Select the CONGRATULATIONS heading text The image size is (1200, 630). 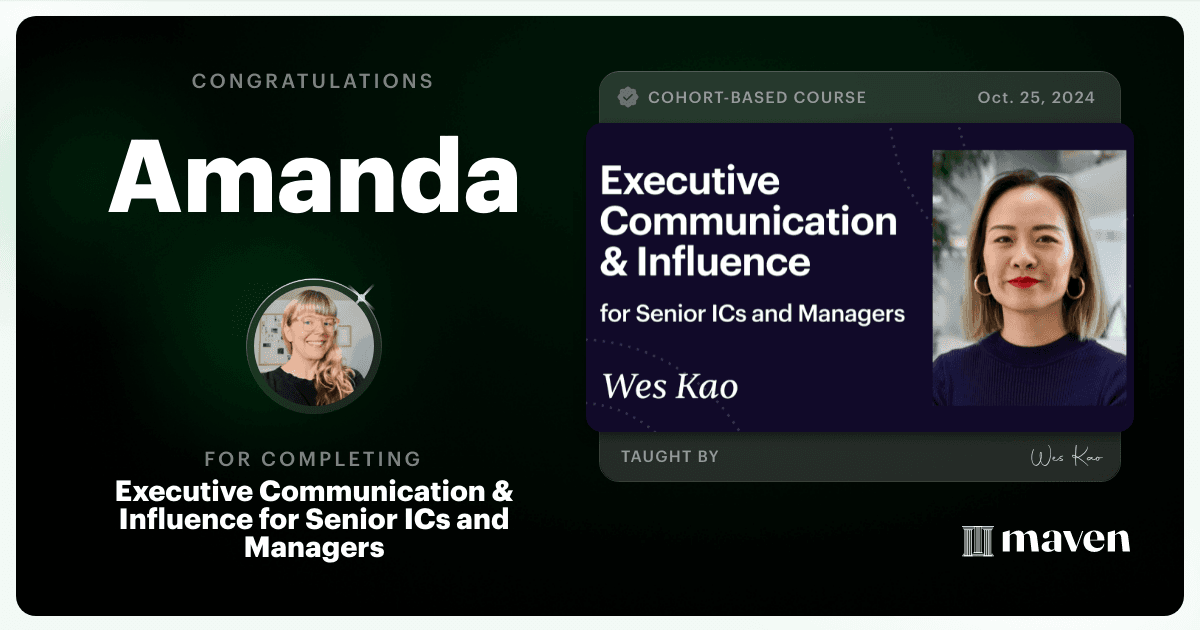pos(313,81)
